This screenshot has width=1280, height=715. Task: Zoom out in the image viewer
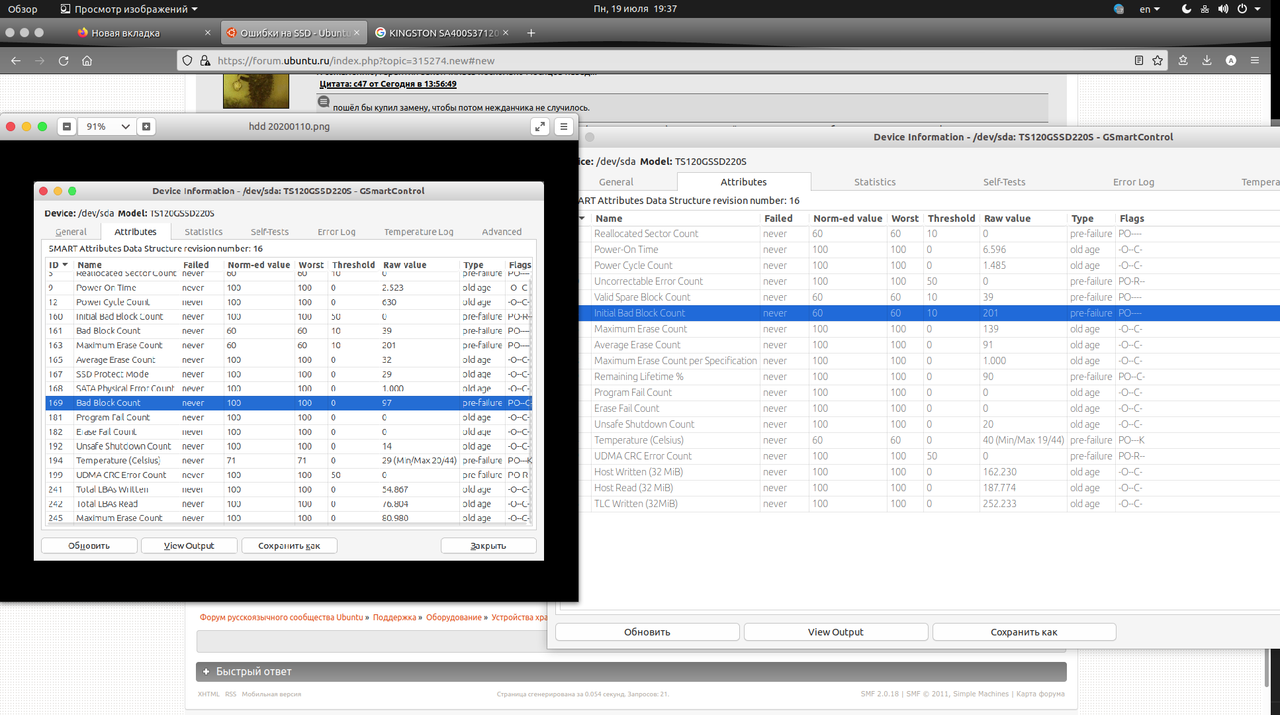click(x=66, y=127)
